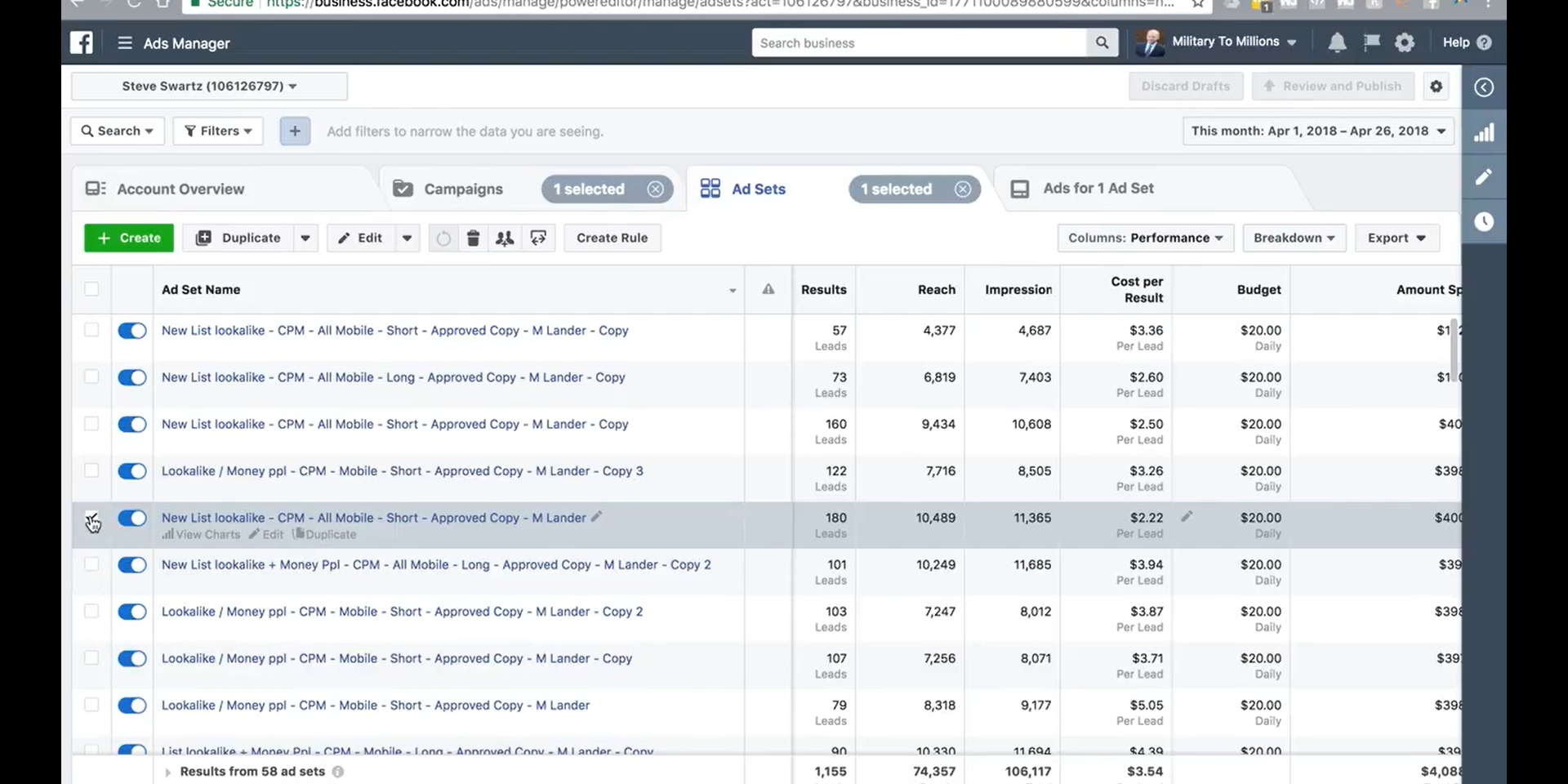1568x784 pixels.
Task: Click the revert circular arrow icon
Action: click(443, 238)
